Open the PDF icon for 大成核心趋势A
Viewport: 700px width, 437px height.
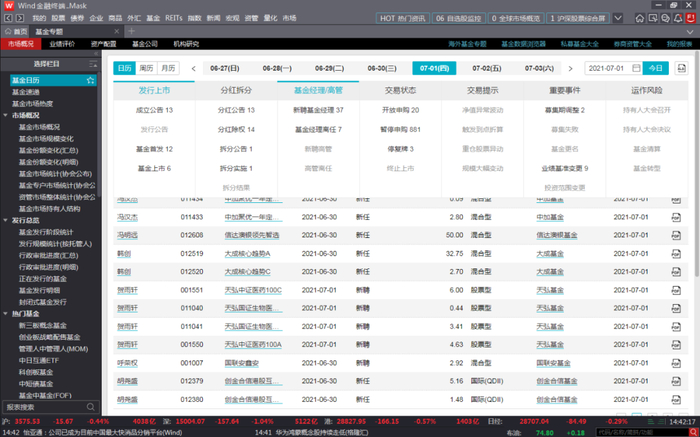pos(675,254)
